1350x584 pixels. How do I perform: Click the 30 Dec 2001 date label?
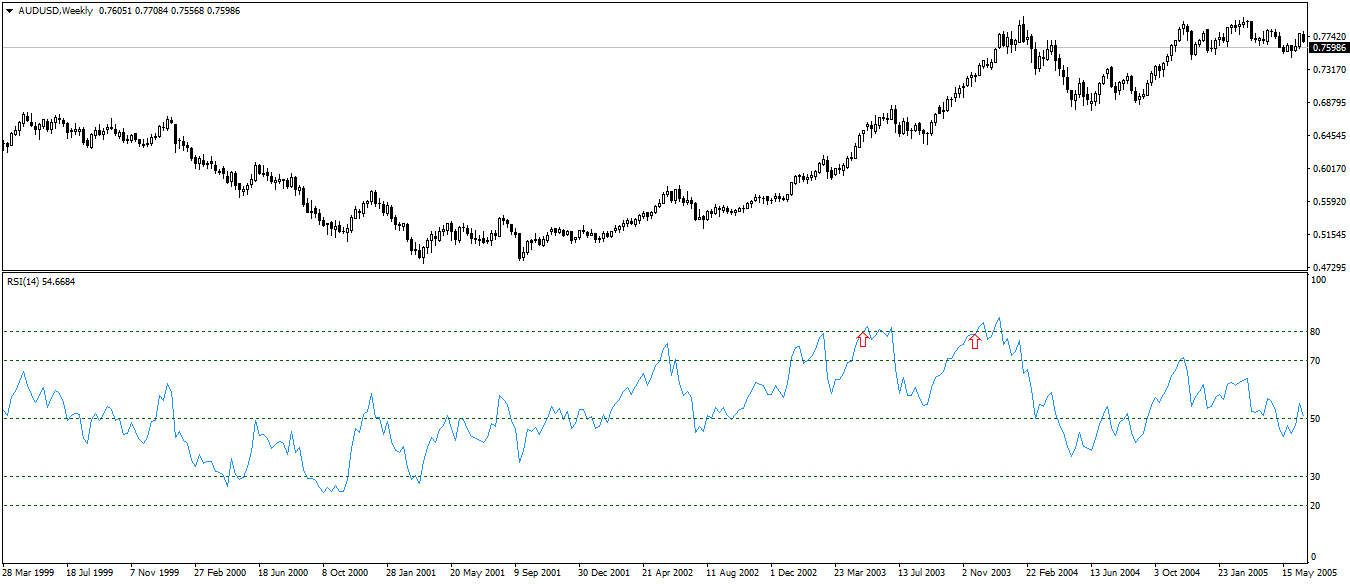604,573
